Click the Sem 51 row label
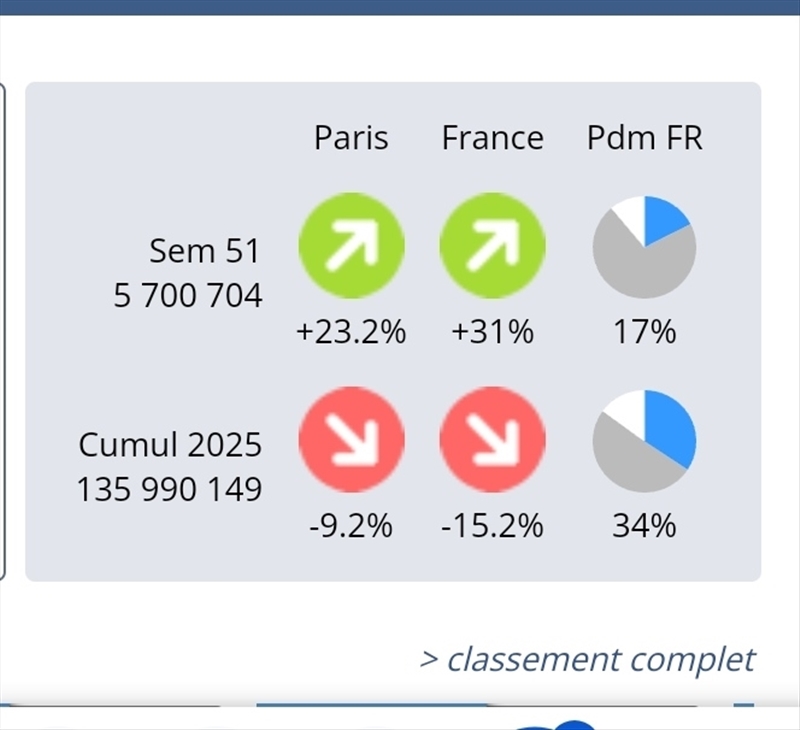Screen dimensions: 800x730 click(x=204, y=251)
